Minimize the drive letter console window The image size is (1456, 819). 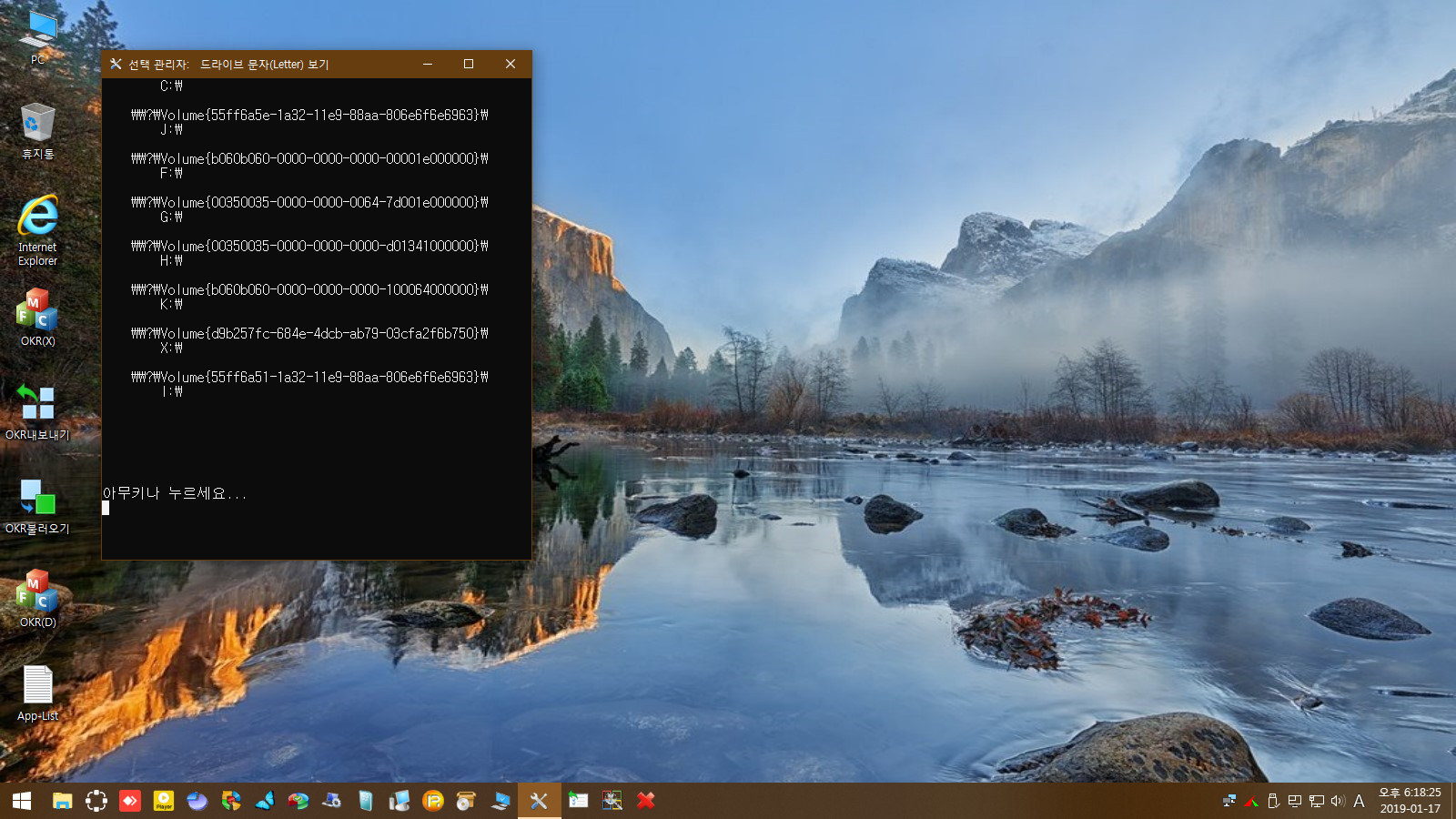click(x=428, y=64)
